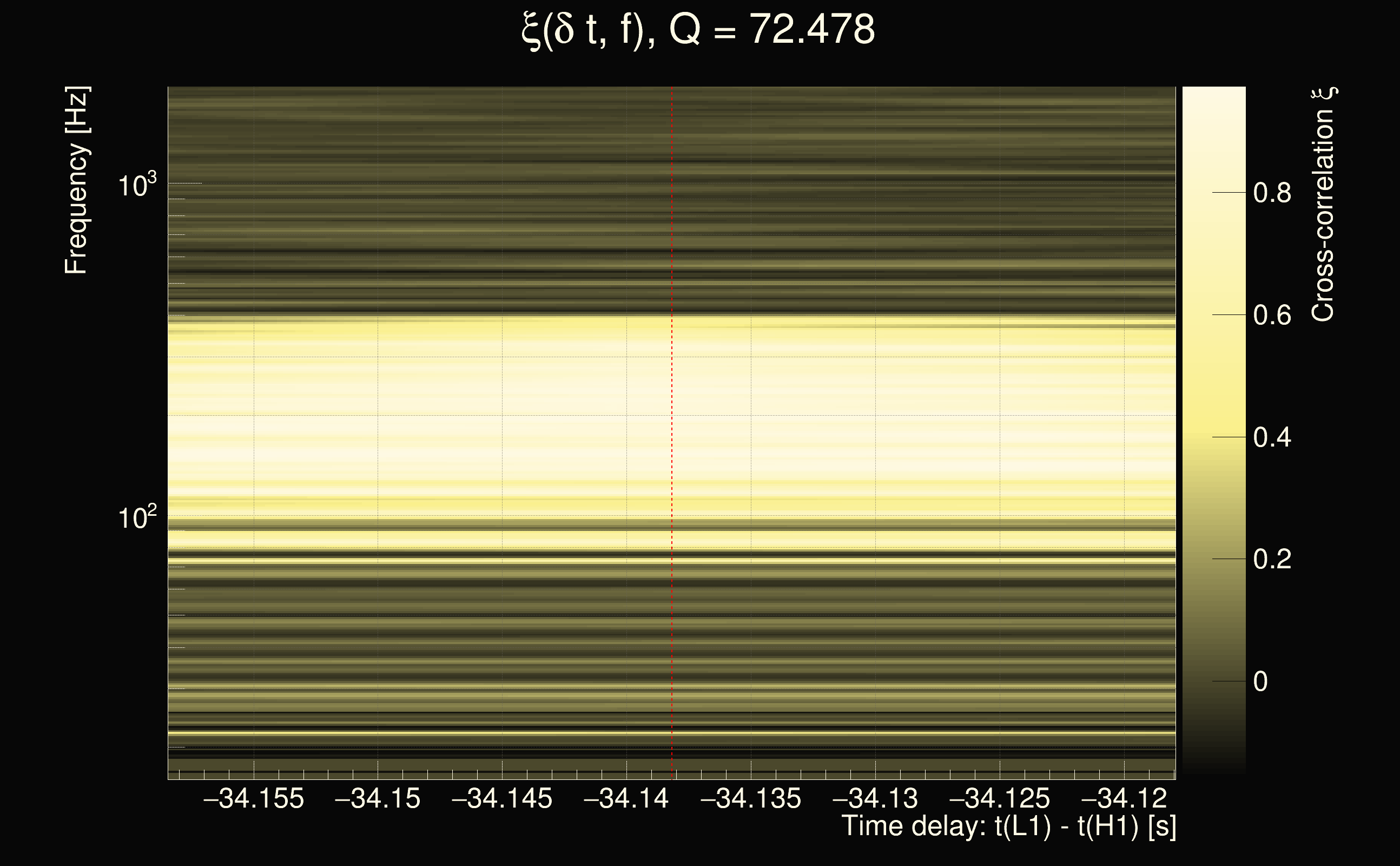
Task: Click the -34.125 x-axis tick label
Action: [x=999, y=798]
